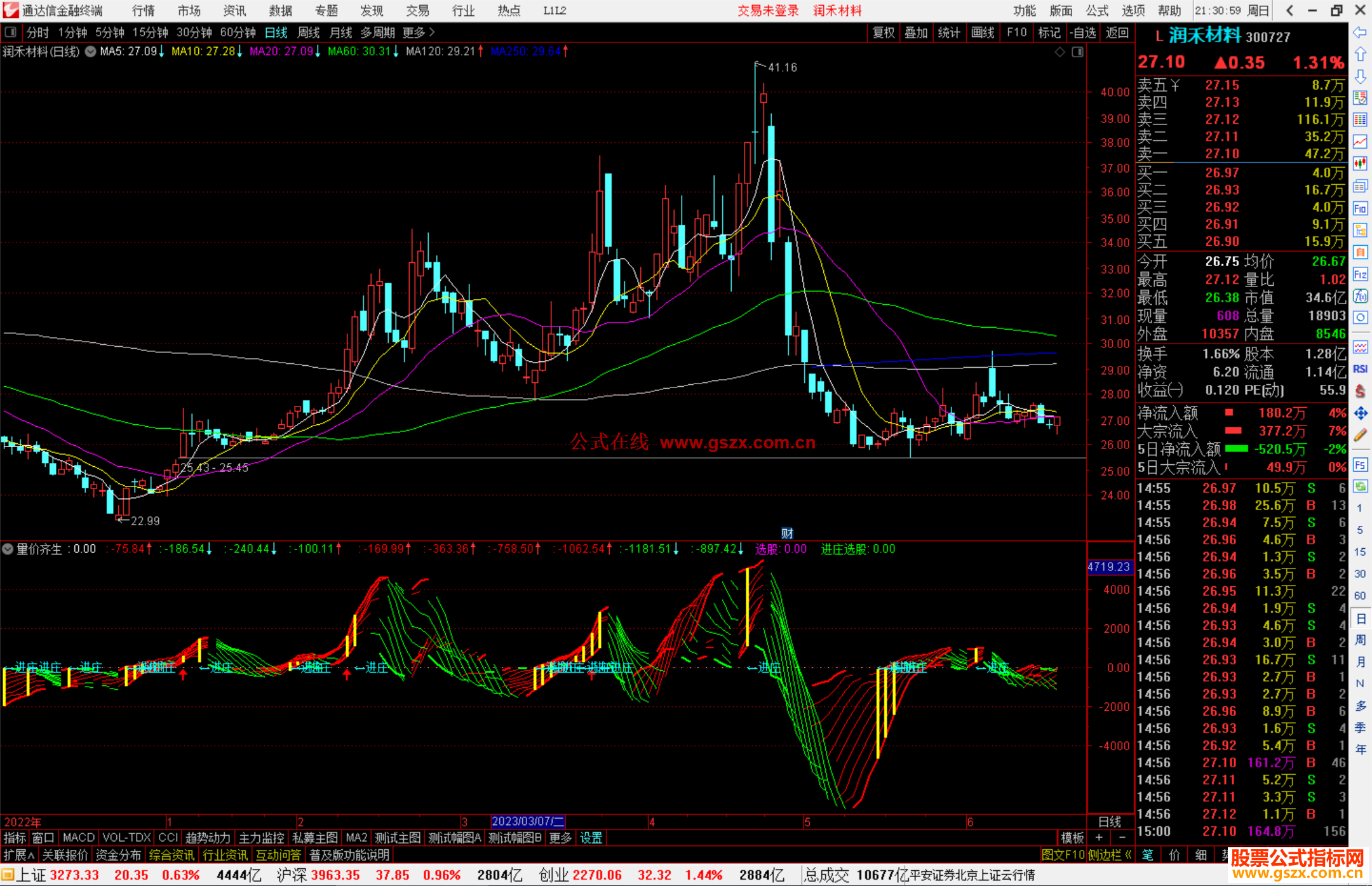1372x886 pixels.
Task: Click the up arrow icon in right sidebar
Action: [x=1360, y=54]
